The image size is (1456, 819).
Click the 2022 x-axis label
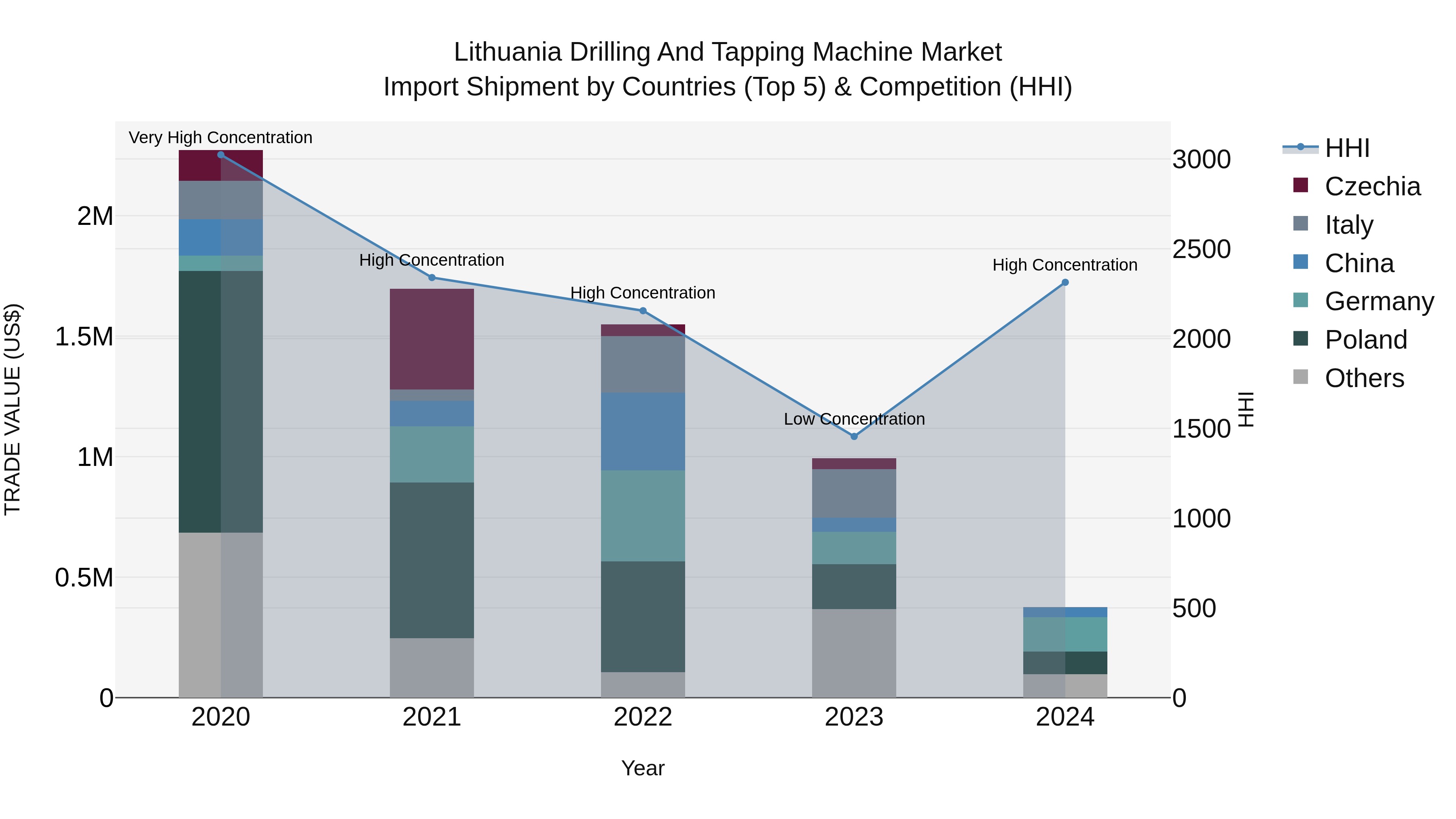[x=643, y=717]
